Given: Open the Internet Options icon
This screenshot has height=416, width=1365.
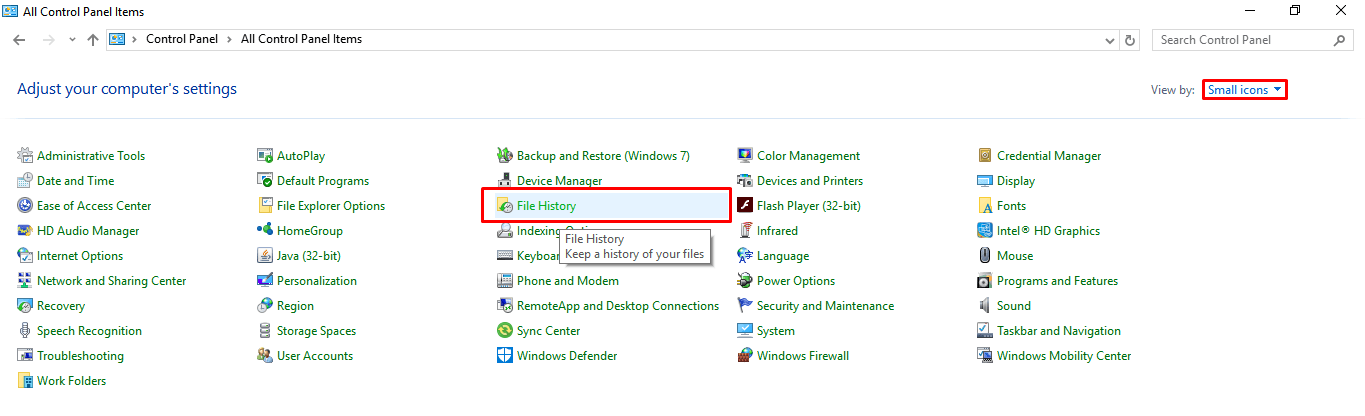Looking at the screenshot, I should pyautogui.click(x=25, y=256).
